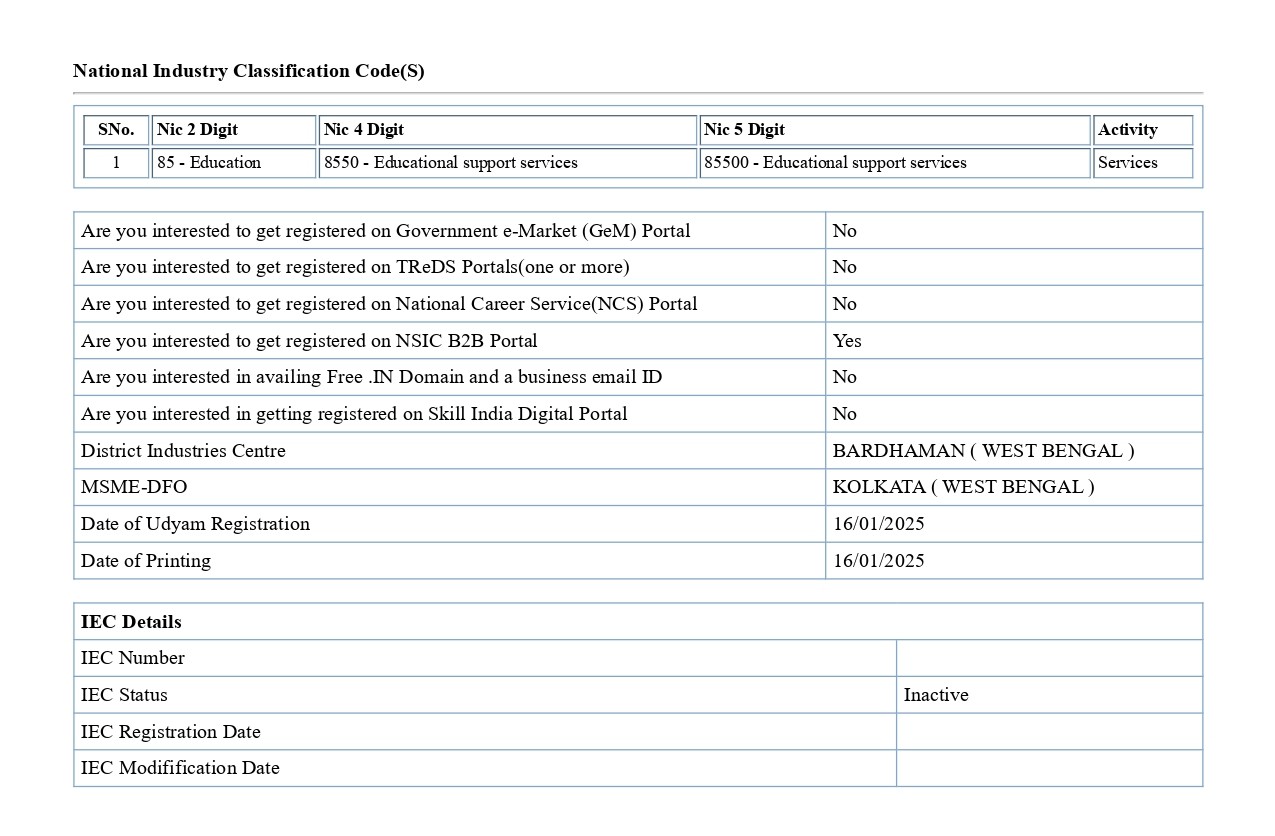
Task: Click the 'Services' activity cell
Action: (1127, 163)
